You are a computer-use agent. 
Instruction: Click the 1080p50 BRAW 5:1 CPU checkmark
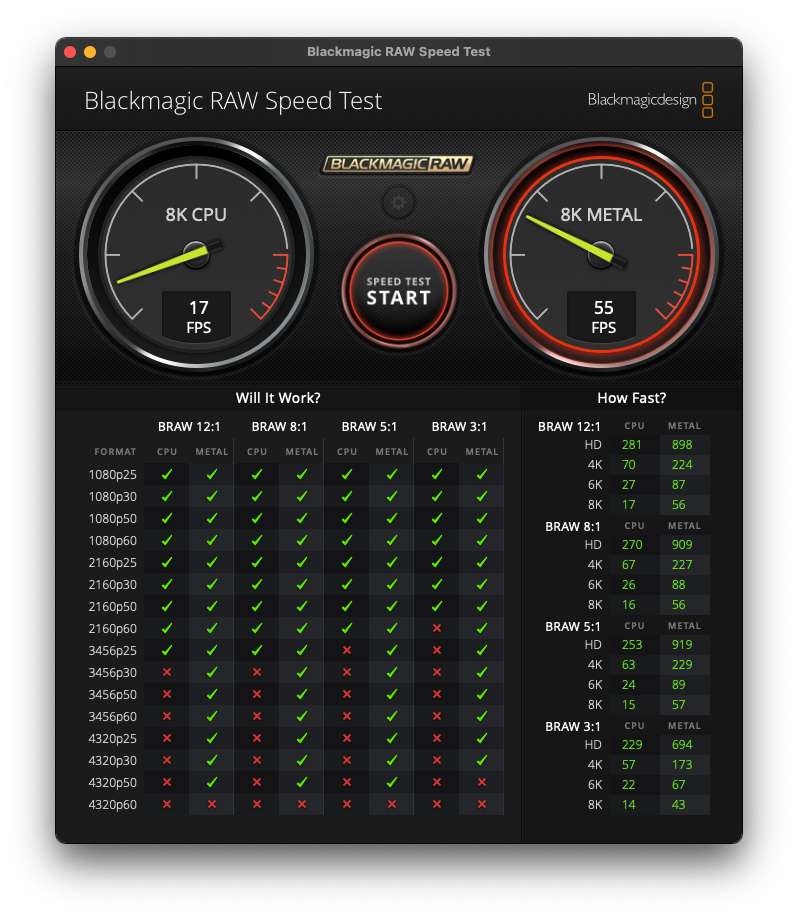[x=347, y=518]
